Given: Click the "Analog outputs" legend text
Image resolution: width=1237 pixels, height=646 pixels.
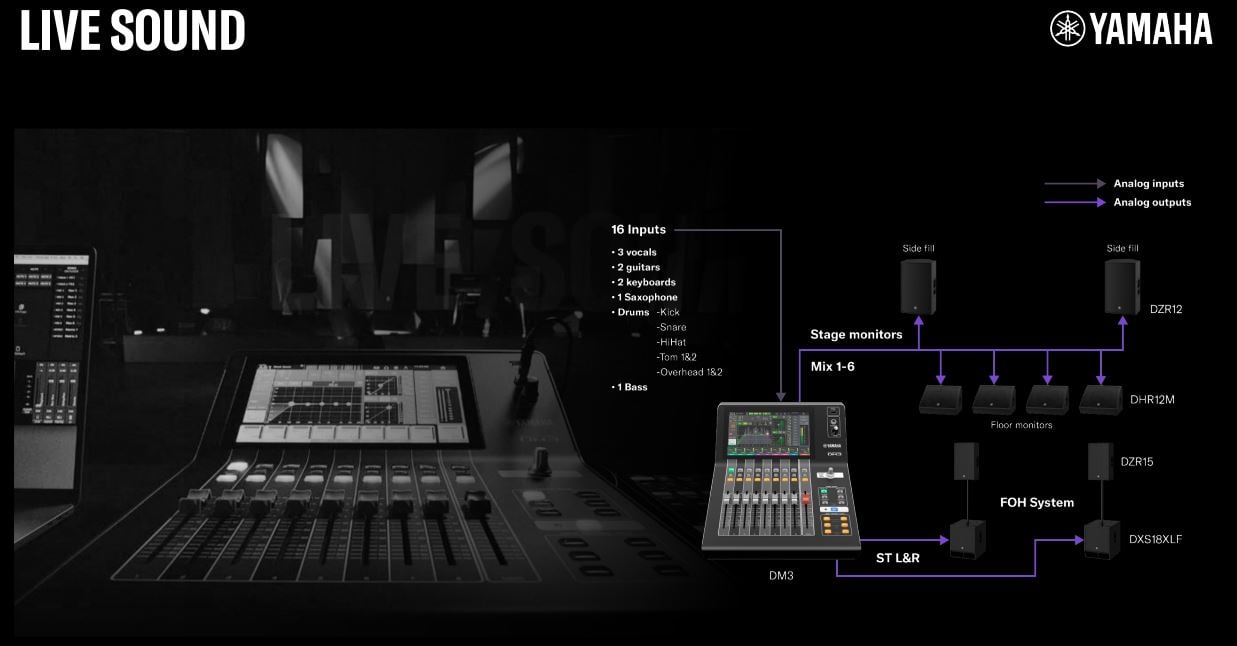Looking at the screenshot, I should [1152, 202].
